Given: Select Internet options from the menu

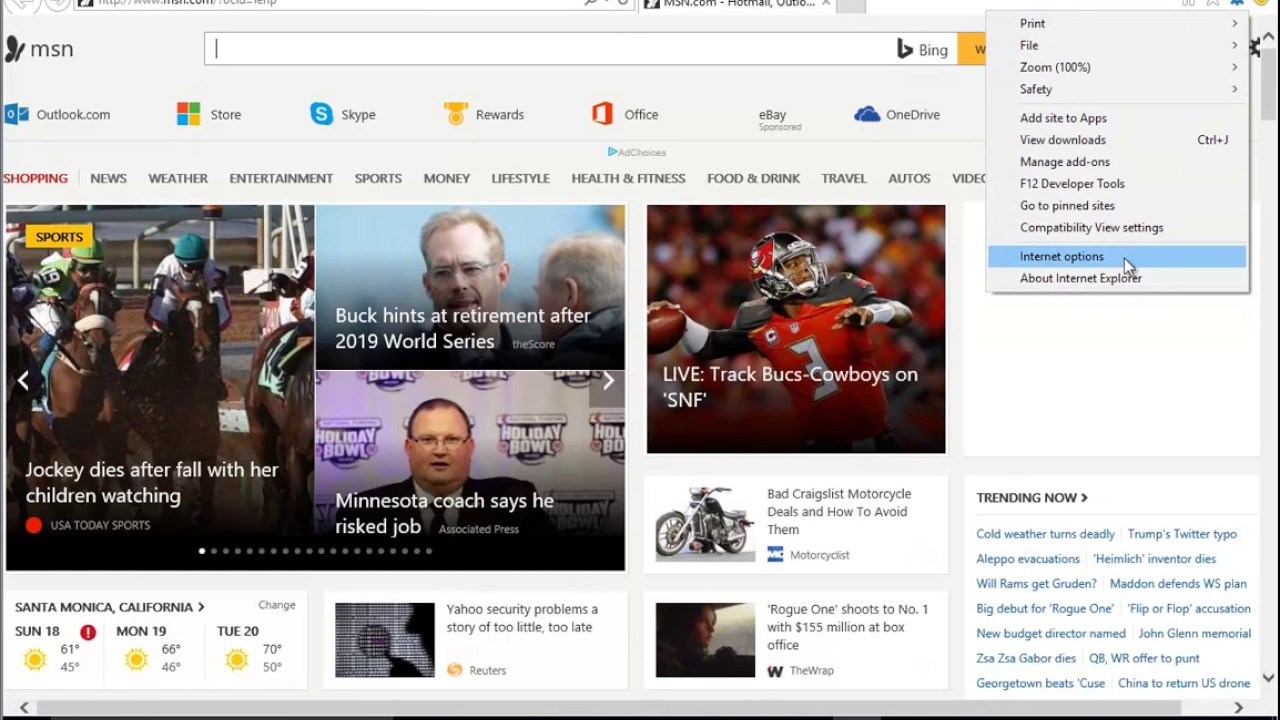Looking at the screenshot, I should 1117,257.
